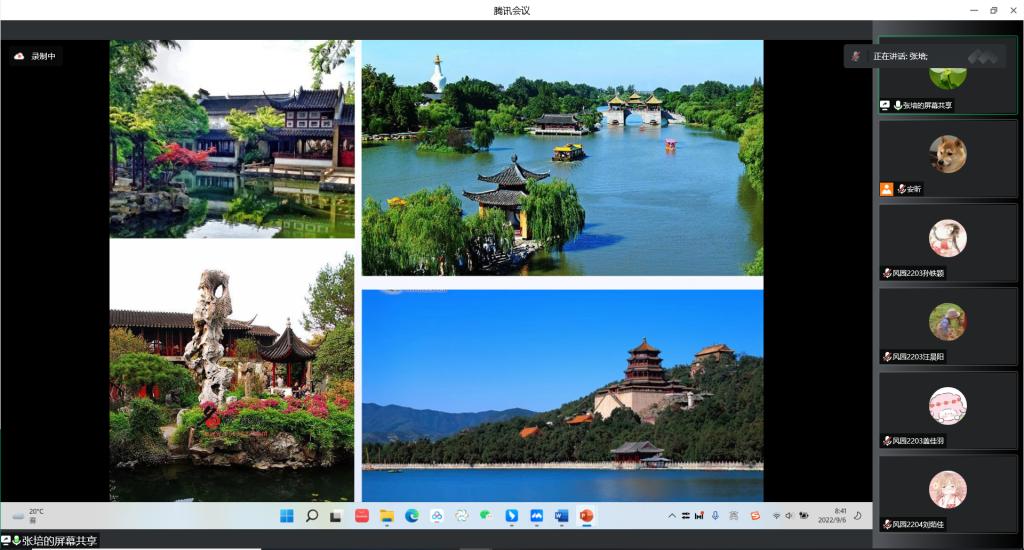The width and height of the screenshot is (1024, 550).
Task: Click the mic icon next to 风园2203孙铁颖
Action: (887, 273)
